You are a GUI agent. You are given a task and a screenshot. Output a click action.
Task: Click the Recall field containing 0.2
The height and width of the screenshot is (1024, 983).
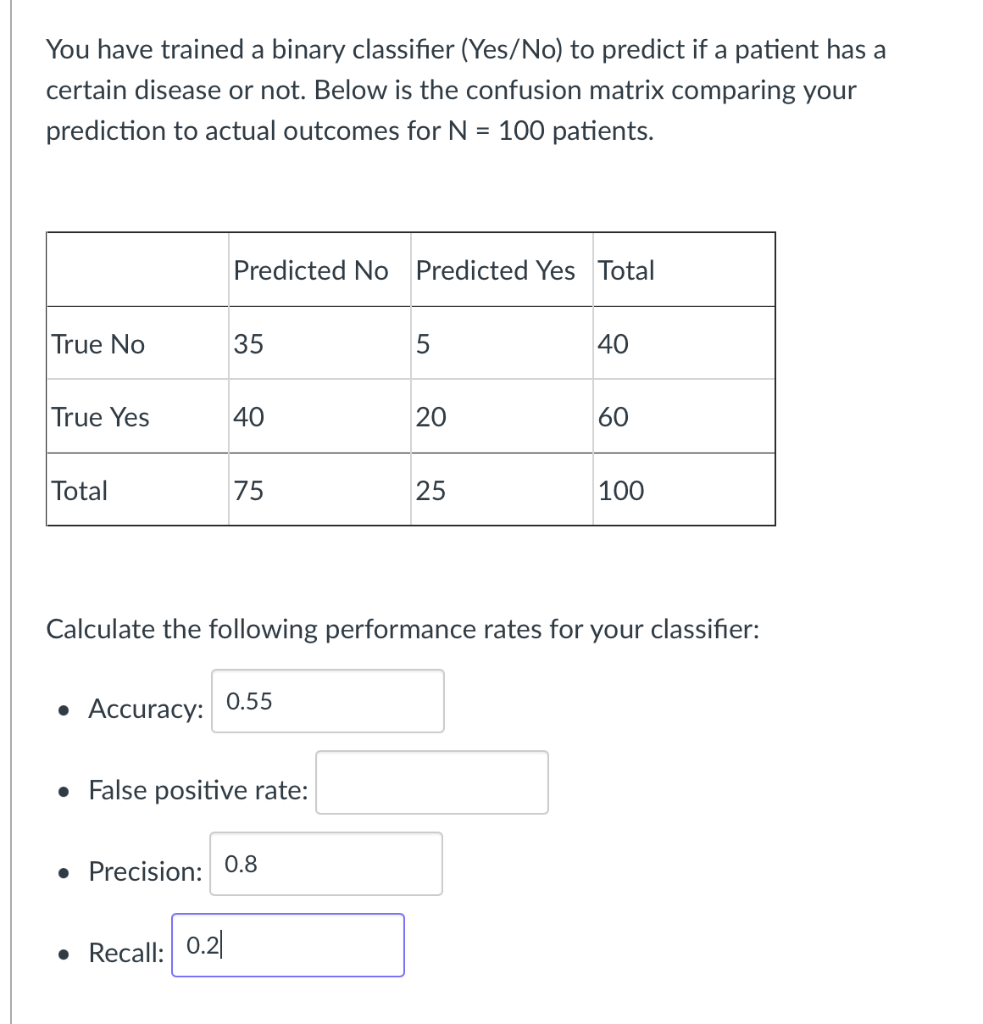(288, 945)
